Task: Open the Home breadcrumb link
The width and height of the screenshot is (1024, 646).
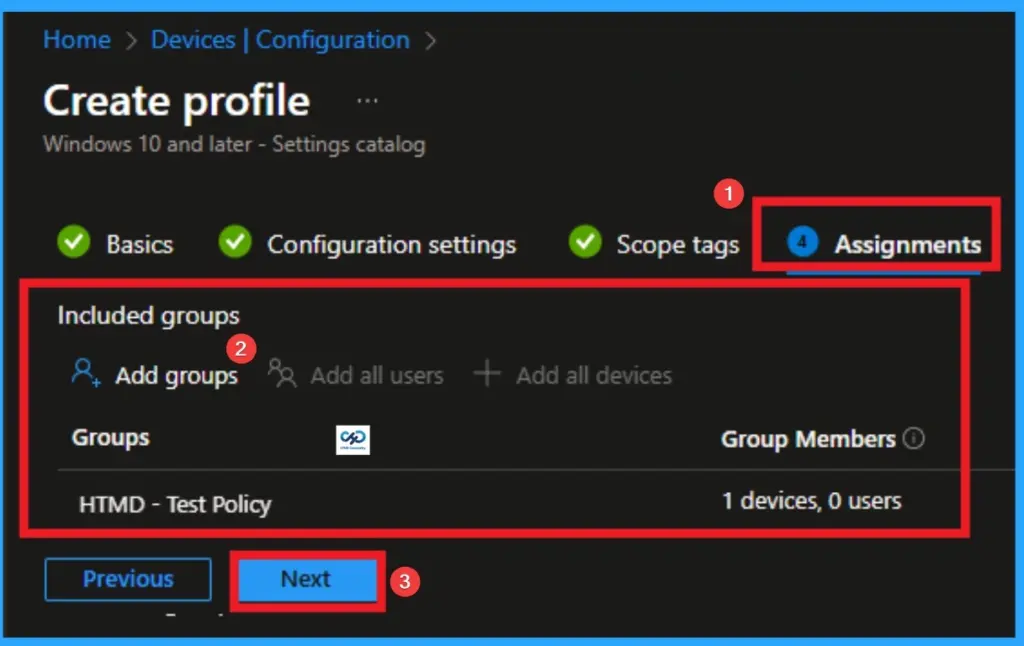Action: click(76, 40)
